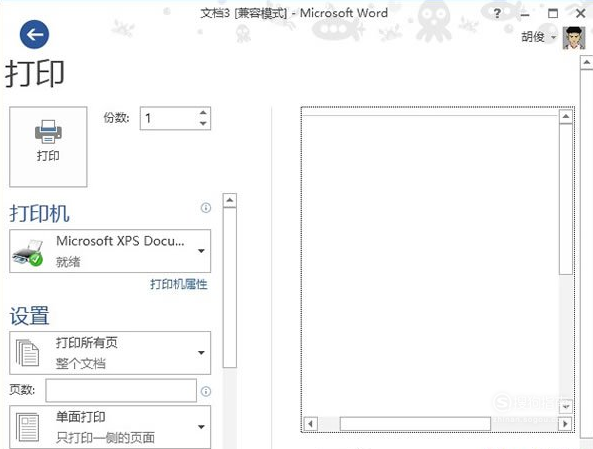This screenshot has width=593, height=449.
Task: Click preview horizontal scrollbar thumb
Action: (415, 424)
